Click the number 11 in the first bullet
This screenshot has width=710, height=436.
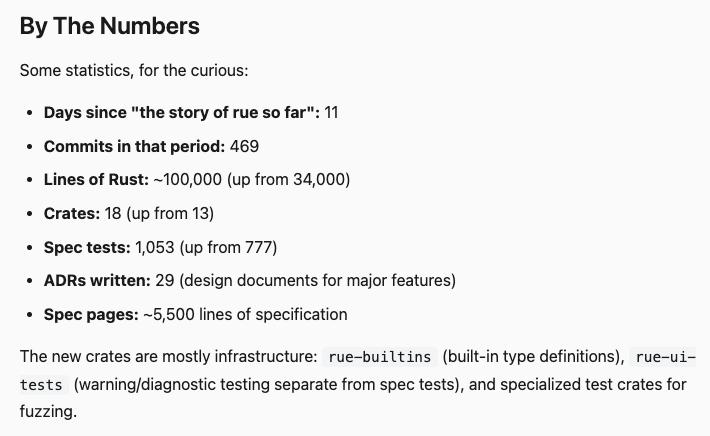click(x=332, y=112)
